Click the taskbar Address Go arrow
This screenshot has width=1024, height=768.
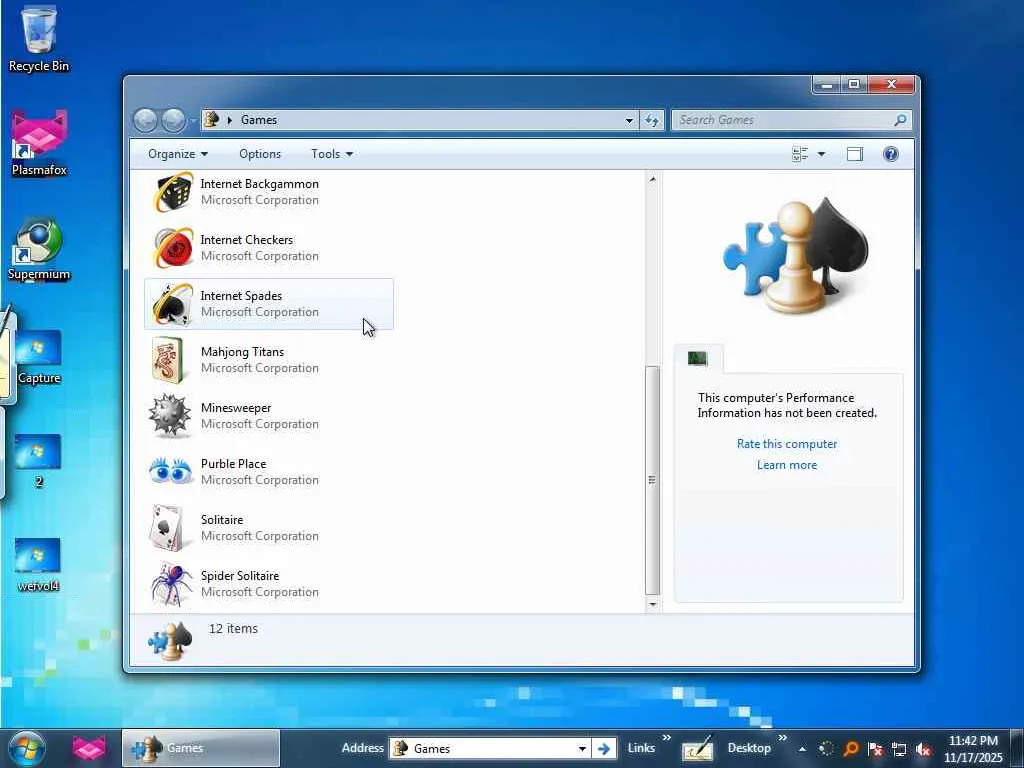tap(604, 749)
